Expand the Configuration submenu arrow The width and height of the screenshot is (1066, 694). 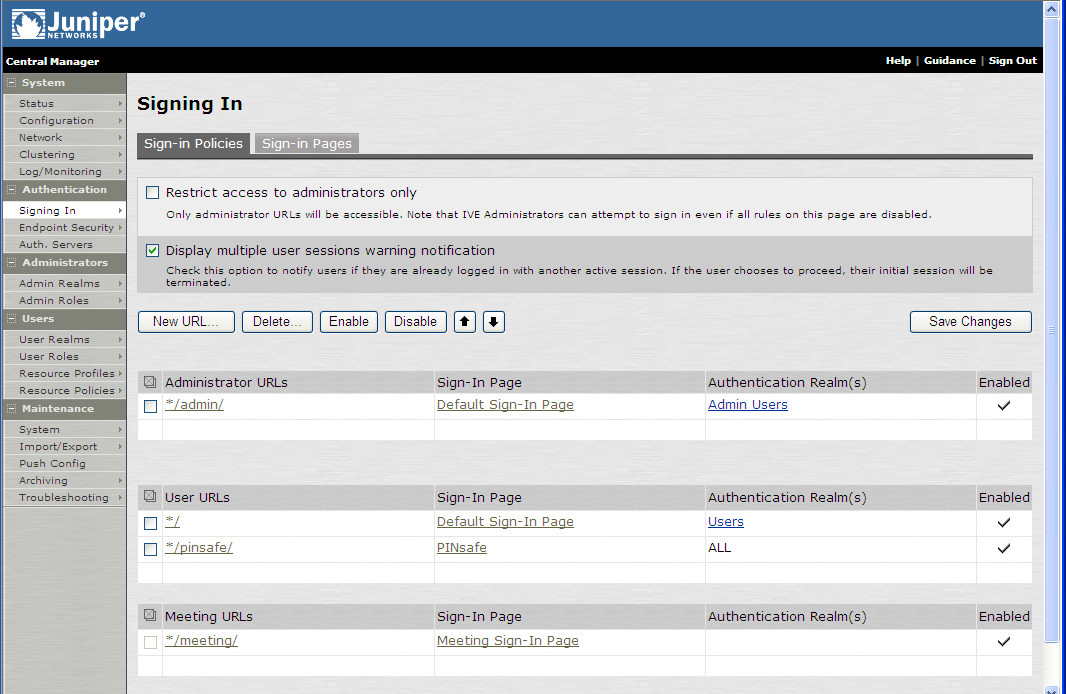click(120, 121)
